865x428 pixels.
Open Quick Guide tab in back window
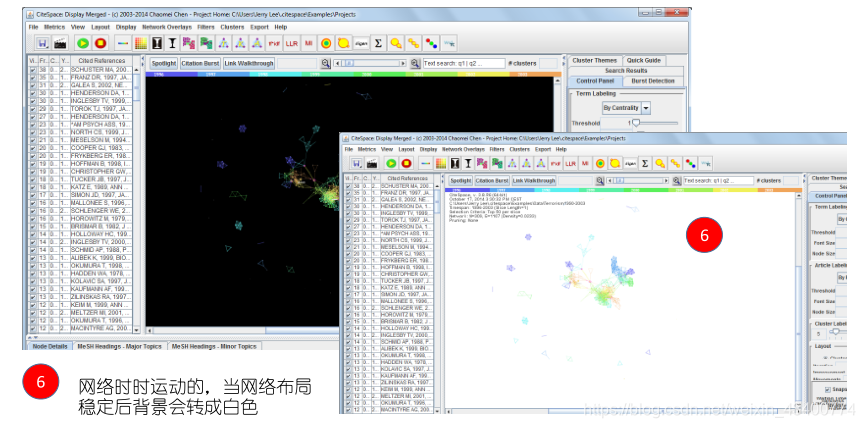click(x=644, y=61)
